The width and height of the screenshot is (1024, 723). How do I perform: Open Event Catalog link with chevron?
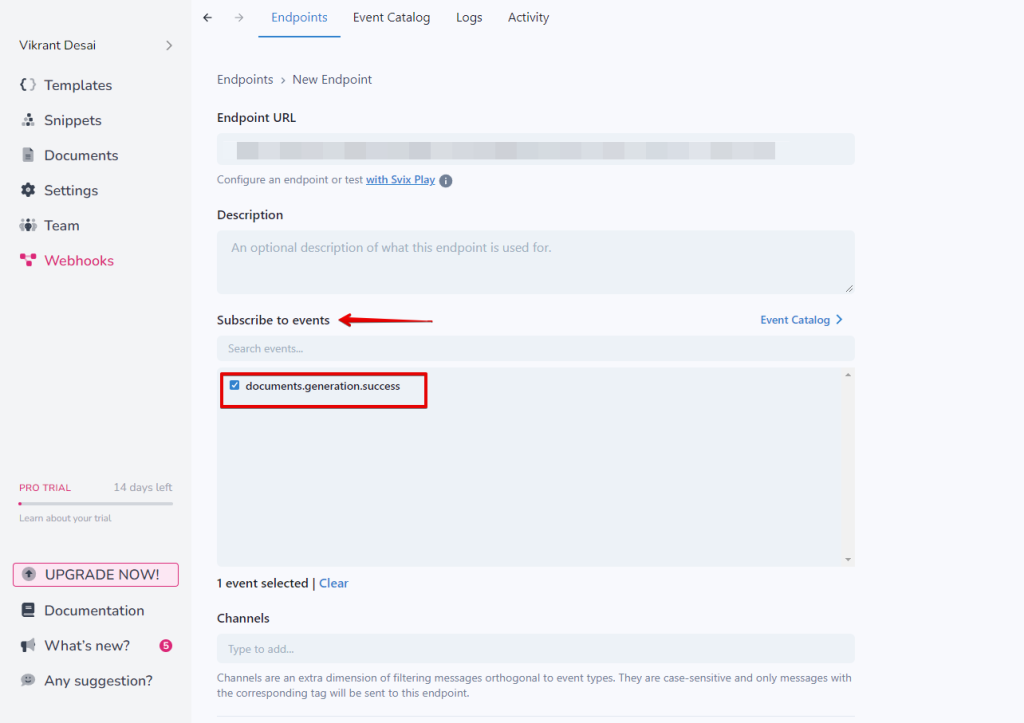point(801,320)
